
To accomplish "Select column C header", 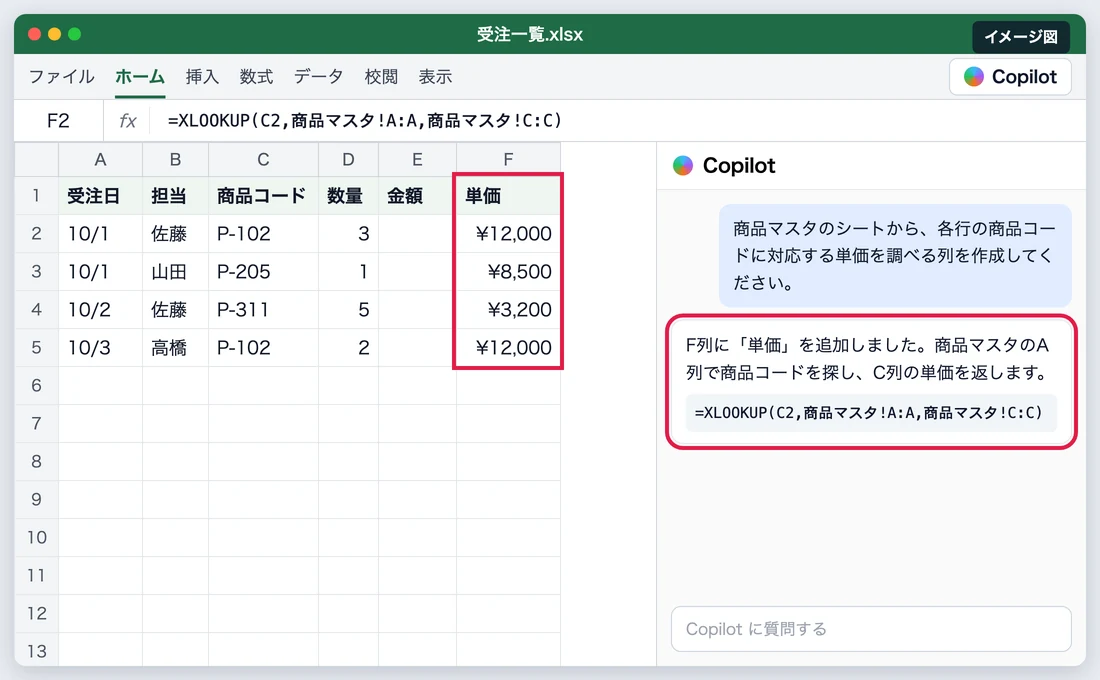I will pyautogui.click(x=263, y=159).
